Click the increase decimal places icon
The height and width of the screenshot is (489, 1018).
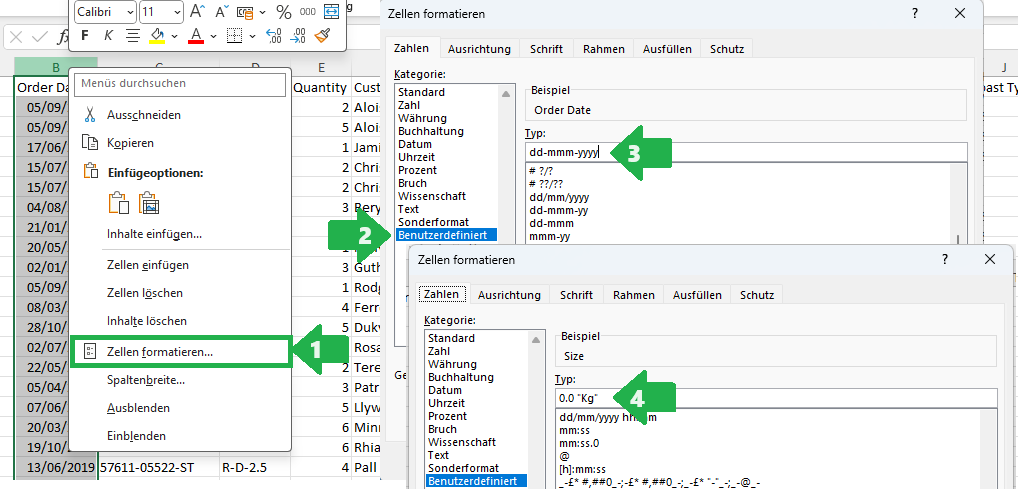[x=273, y=35]
